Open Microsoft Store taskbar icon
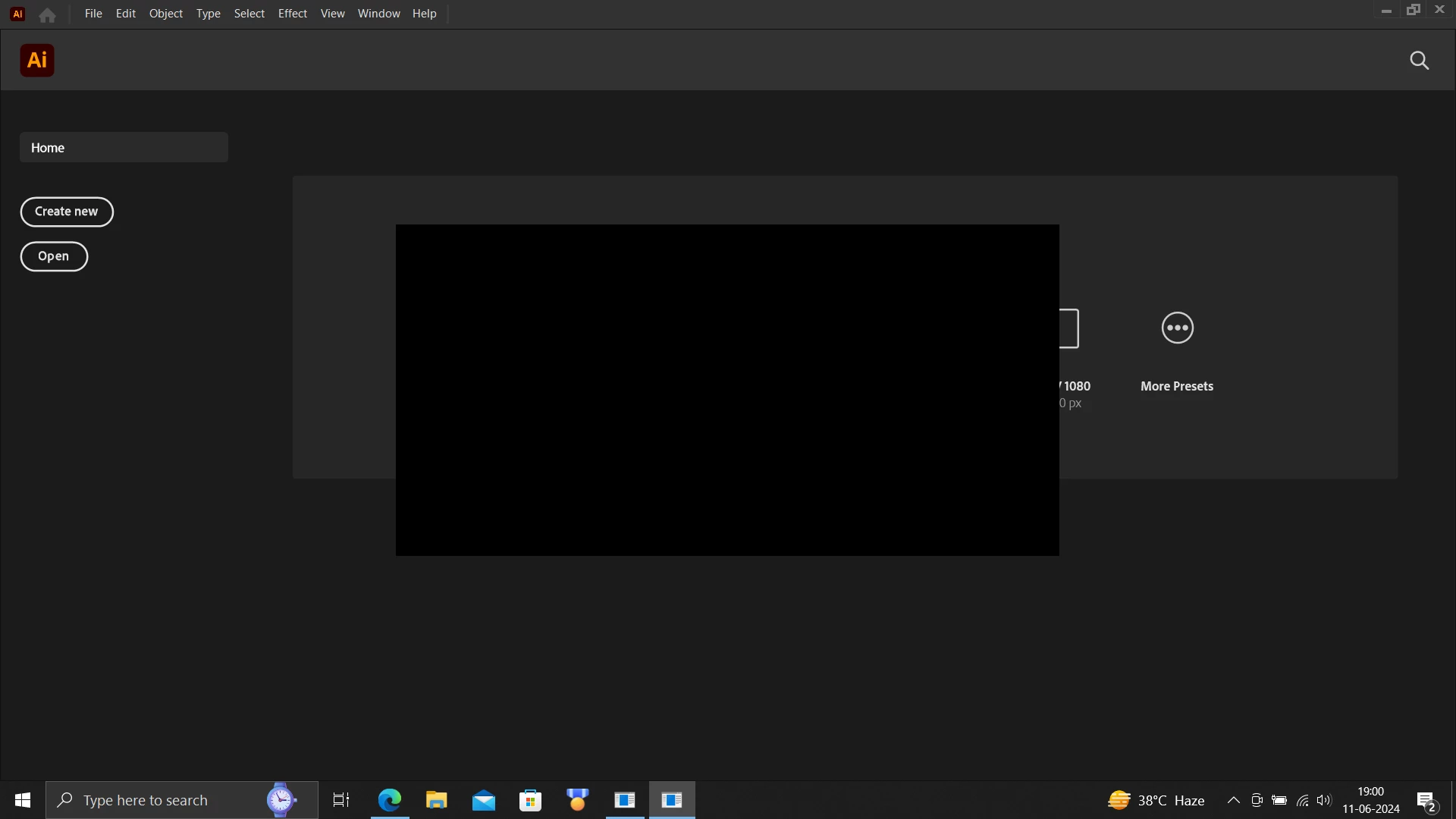Image resolution: width=1456 pixels, height=819 pixels. click(x=530, y=800)
